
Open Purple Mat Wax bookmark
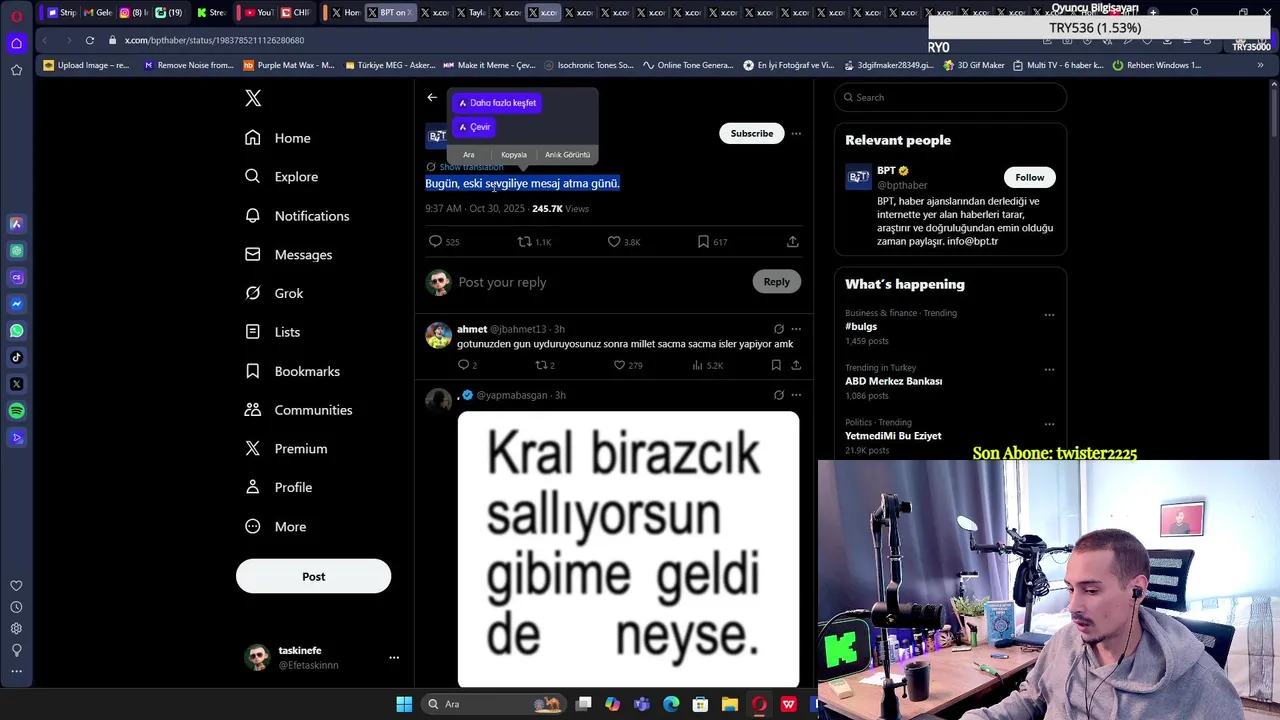(x=289, y=65)
